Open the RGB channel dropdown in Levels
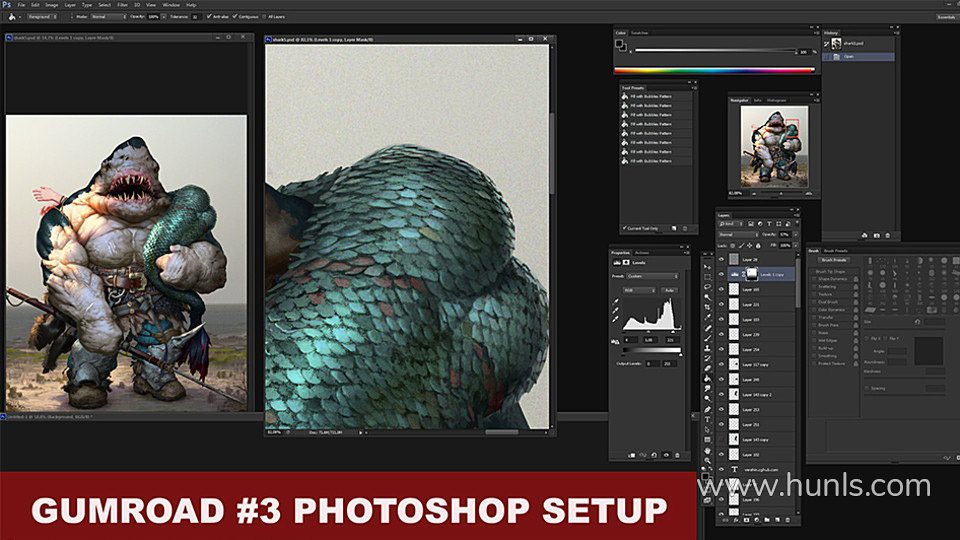Image resolution: width=960 pixels, height=540 pixels. click(x=639, y=290)
